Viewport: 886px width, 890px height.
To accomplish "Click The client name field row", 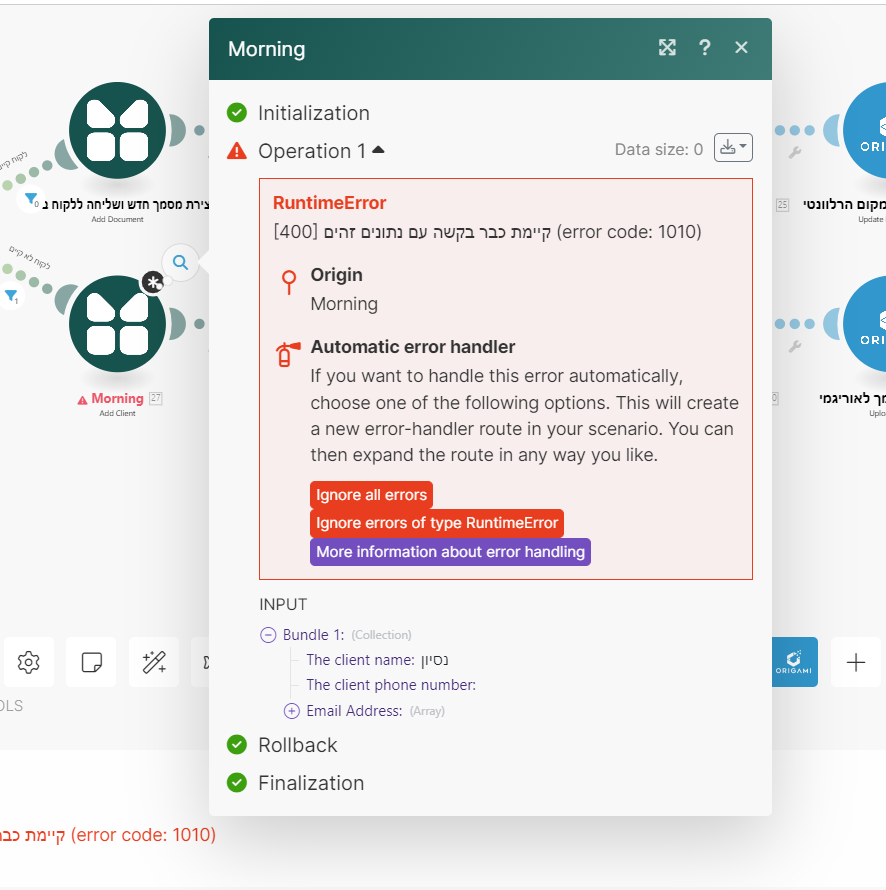I will (377, 660).
